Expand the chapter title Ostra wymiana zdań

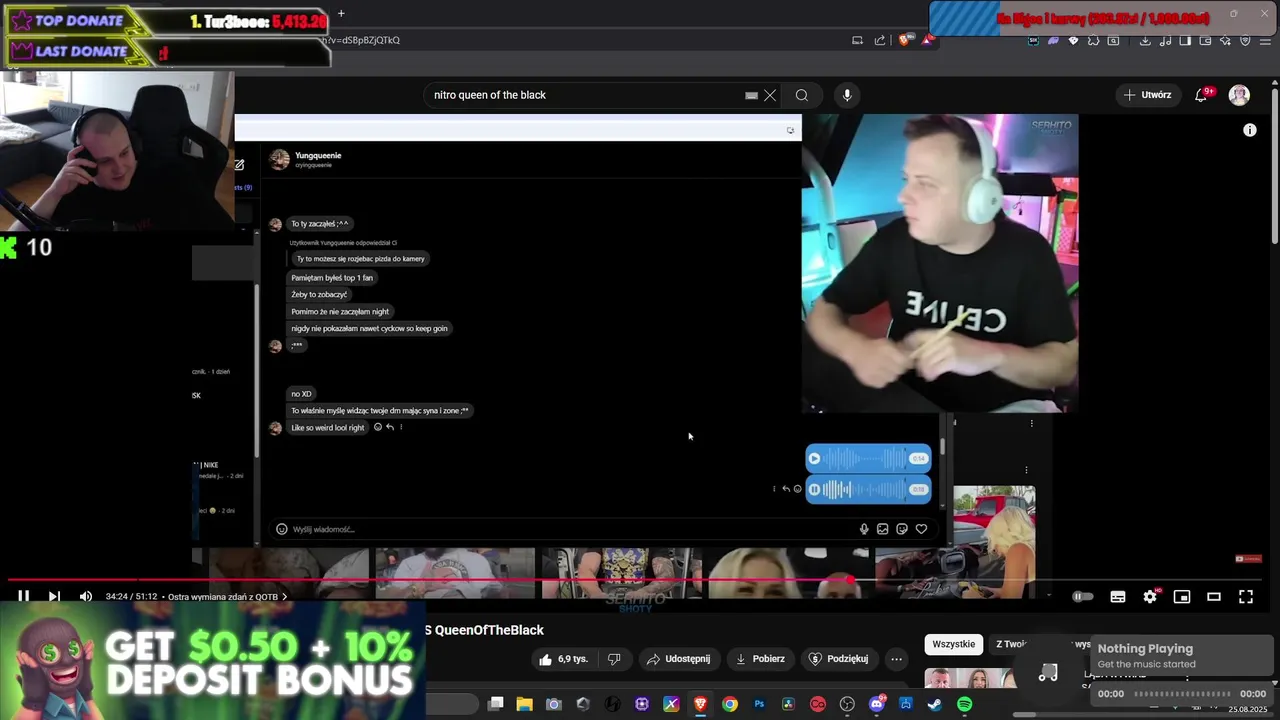[227, 597]
